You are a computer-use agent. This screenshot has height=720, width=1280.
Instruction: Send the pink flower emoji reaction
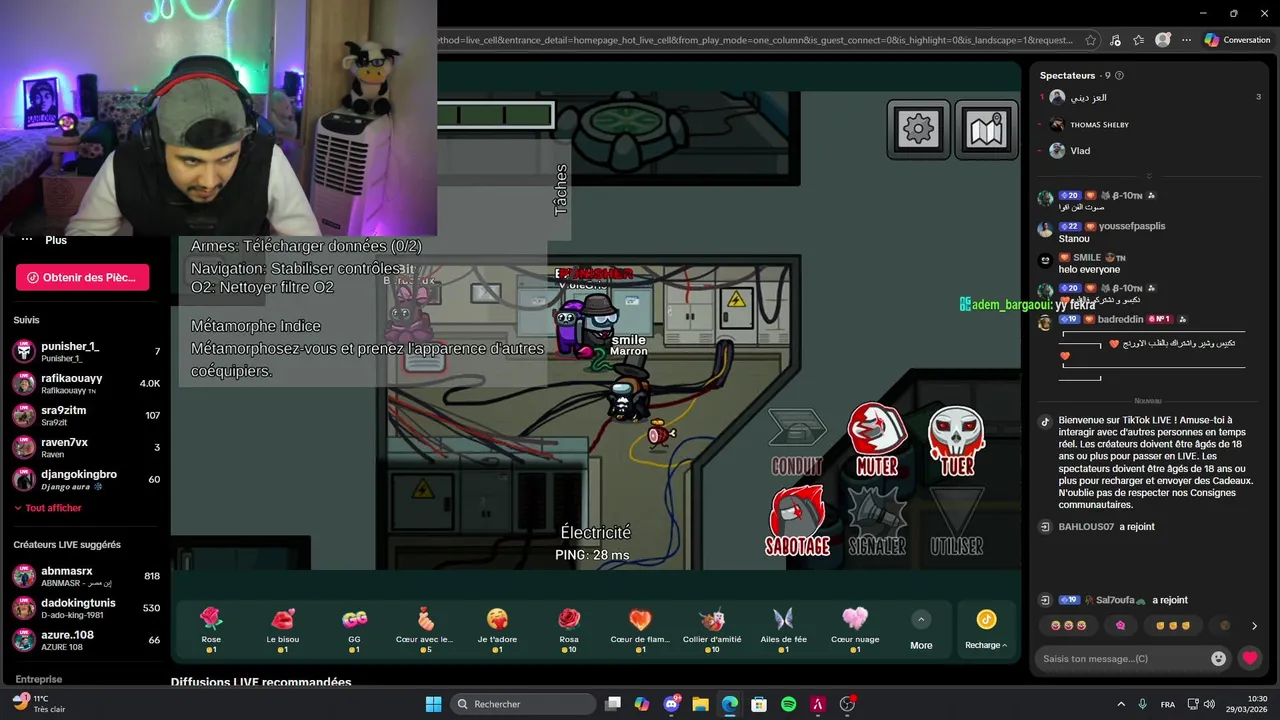[x=1121, y=626]
